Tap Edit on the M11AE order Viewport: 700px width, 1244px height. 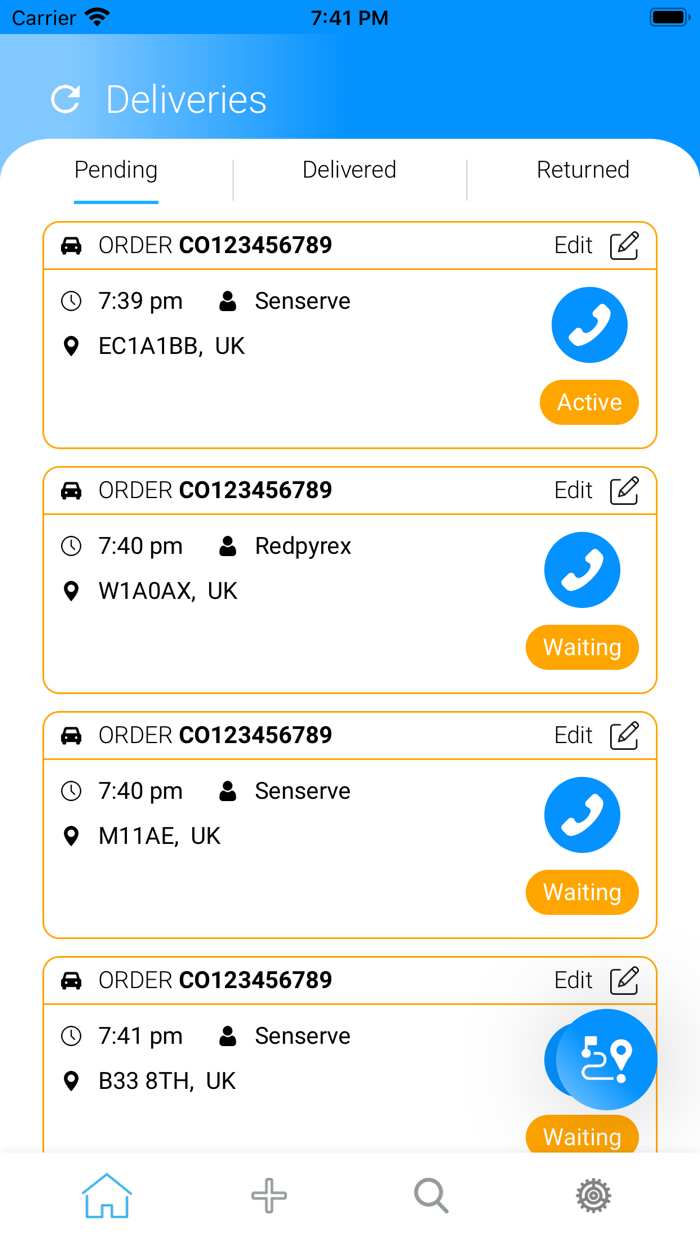596,735
